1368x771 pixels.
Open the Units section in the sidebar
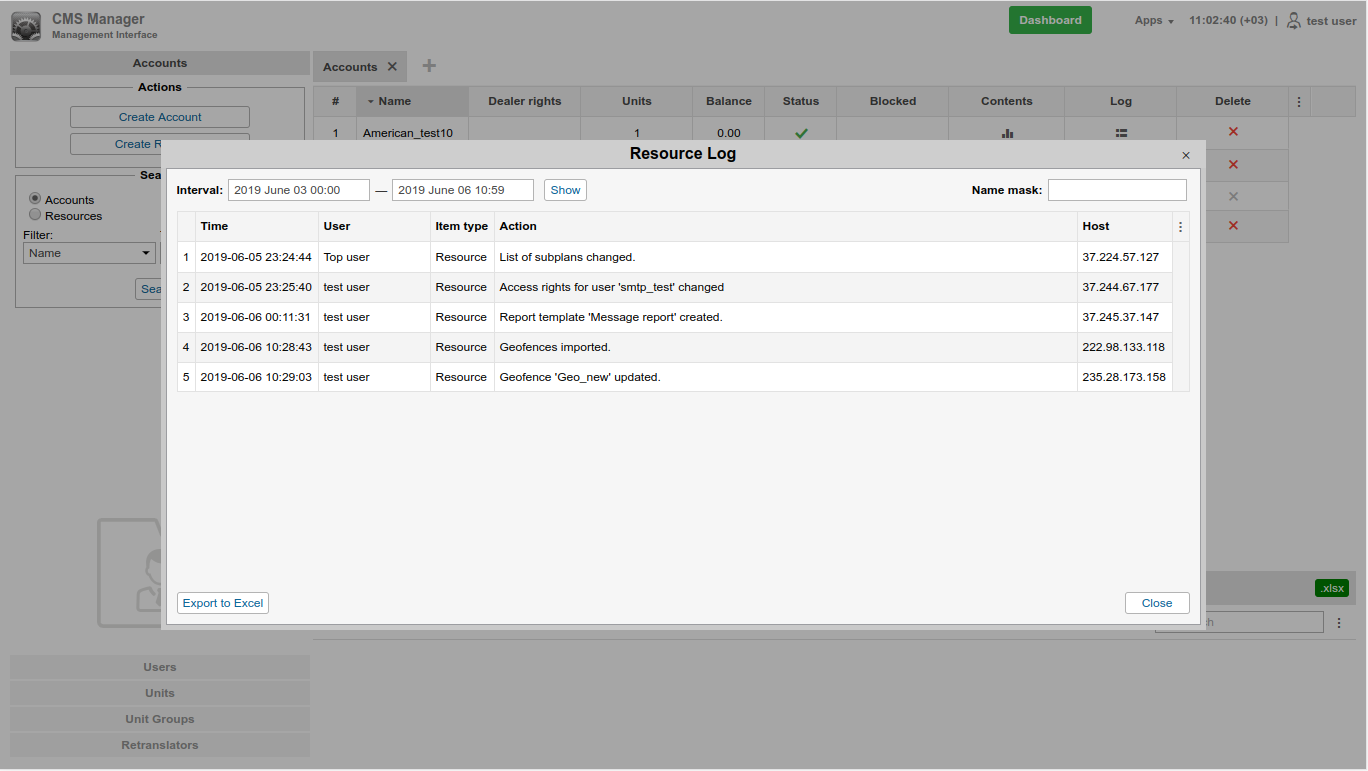point(159,693)
